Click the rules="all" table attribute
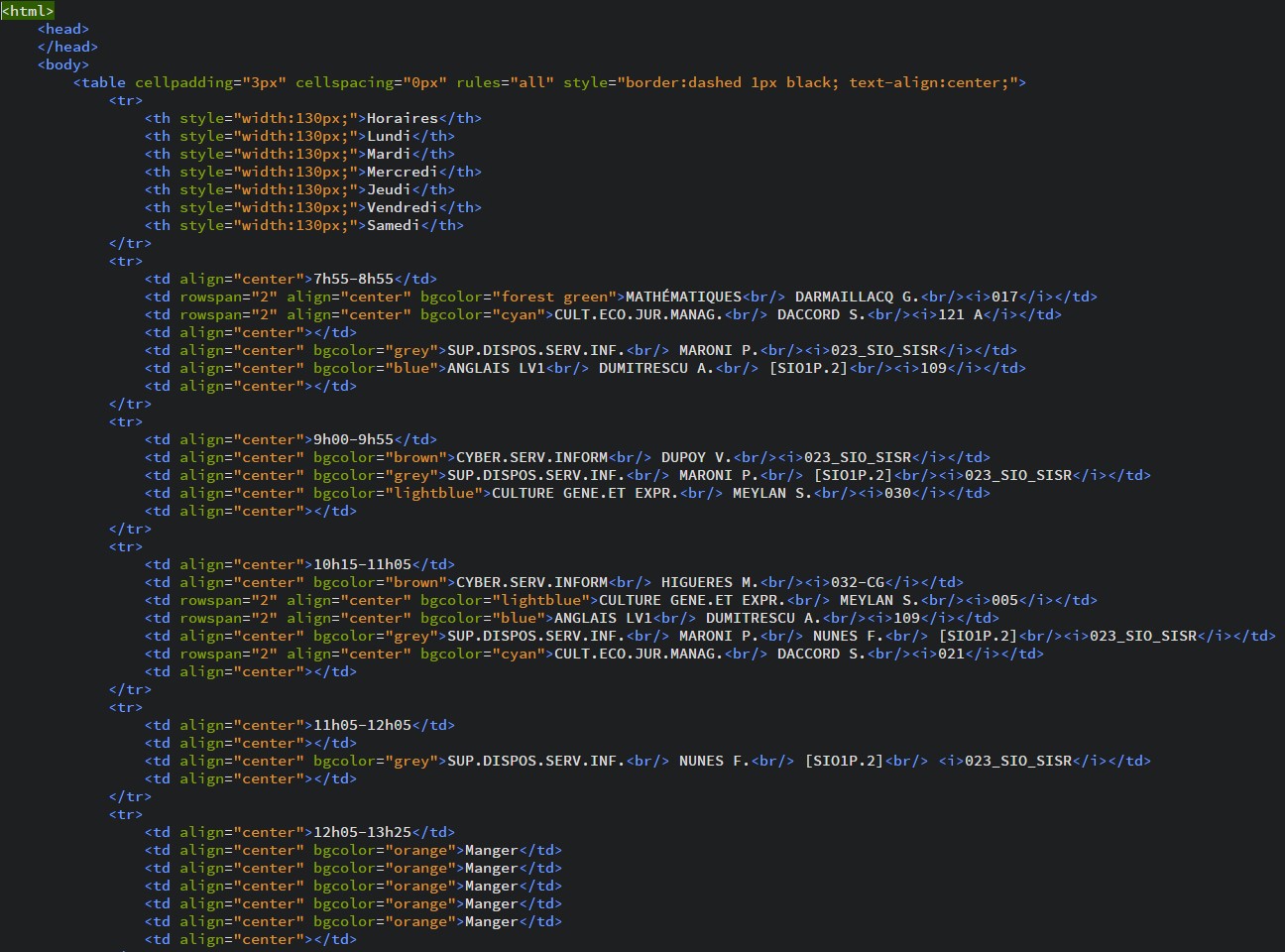The image size is (1285, 952). [505, 82]
